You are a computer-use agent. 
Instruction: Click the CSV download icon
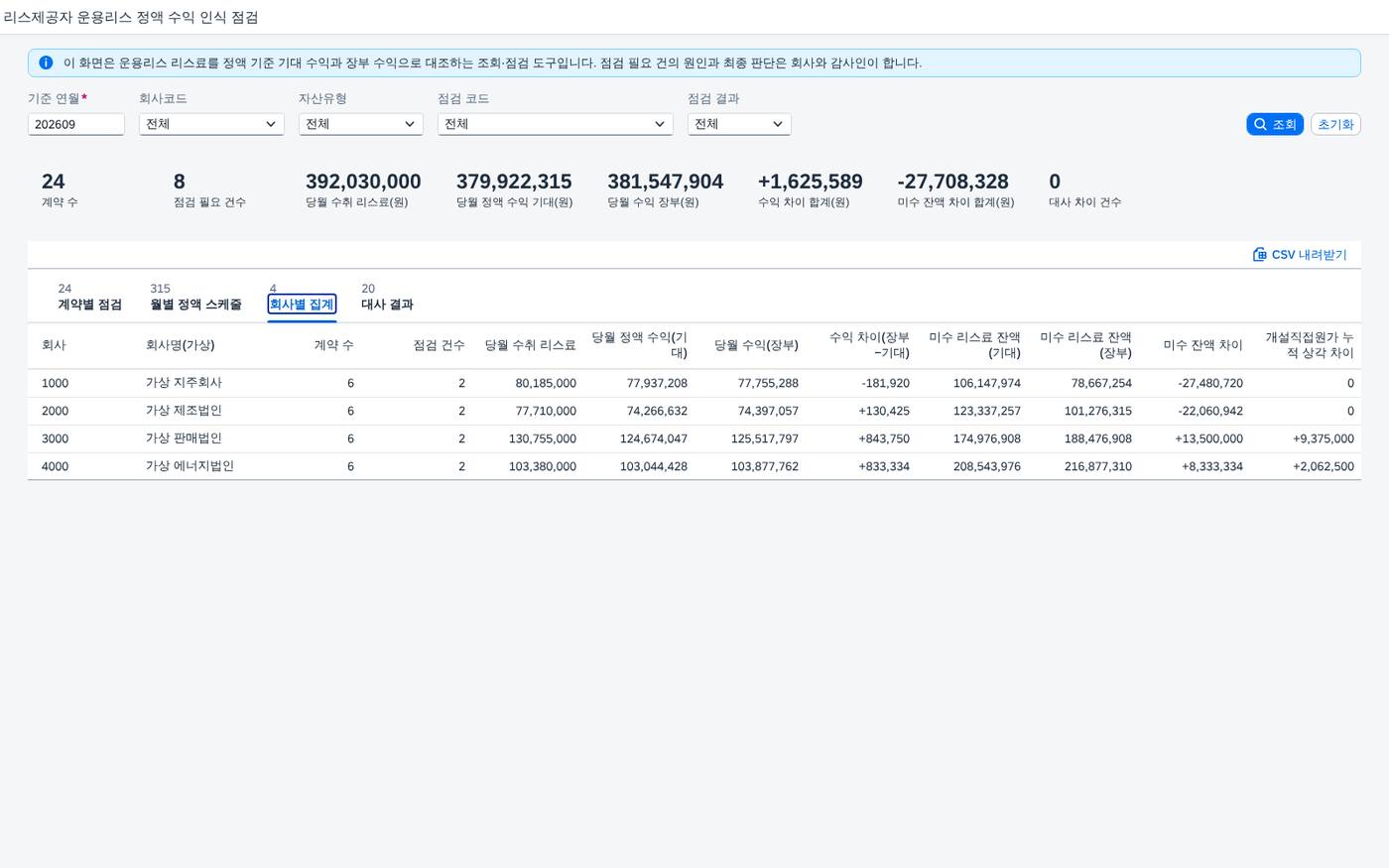(1260, 255)
